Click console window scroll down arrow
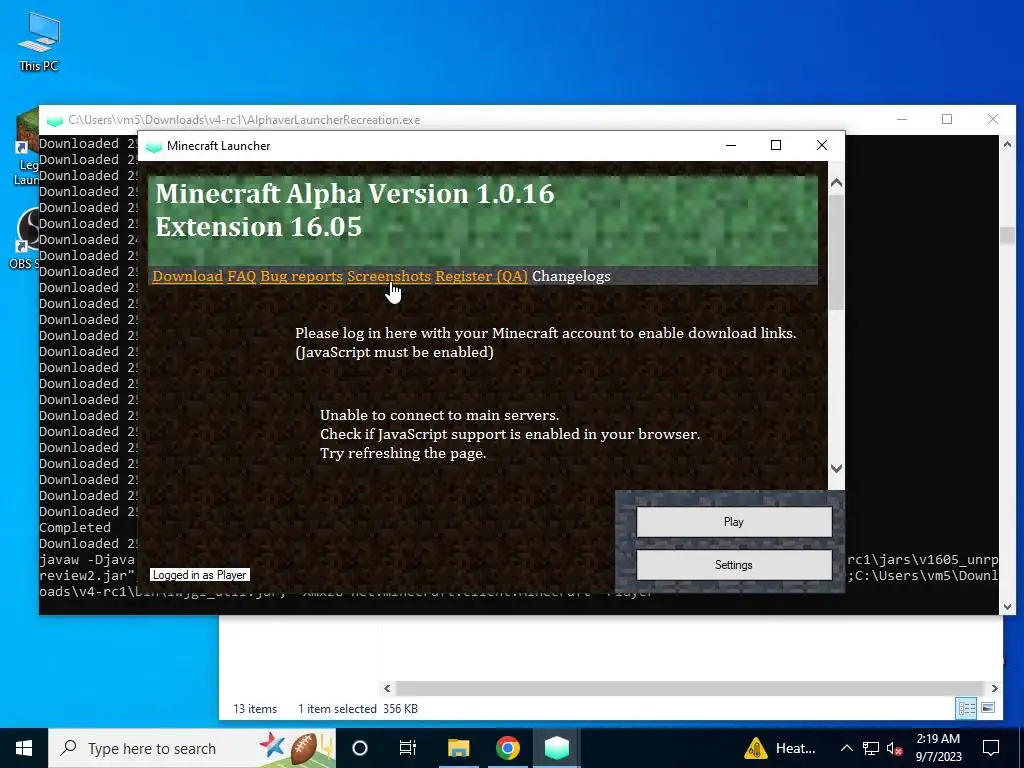 (1007, 606)
